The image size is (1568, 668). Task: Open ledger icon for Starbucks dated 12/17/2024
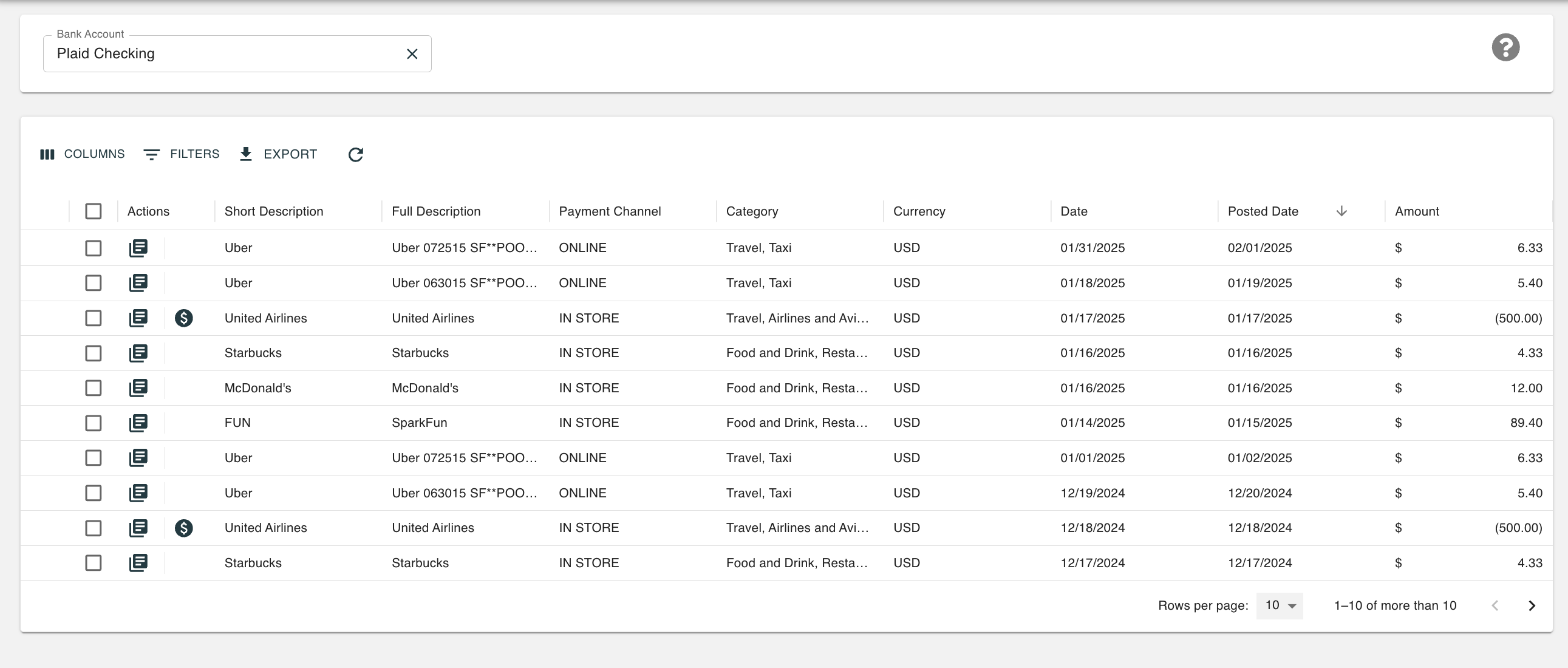pos(138,563)
